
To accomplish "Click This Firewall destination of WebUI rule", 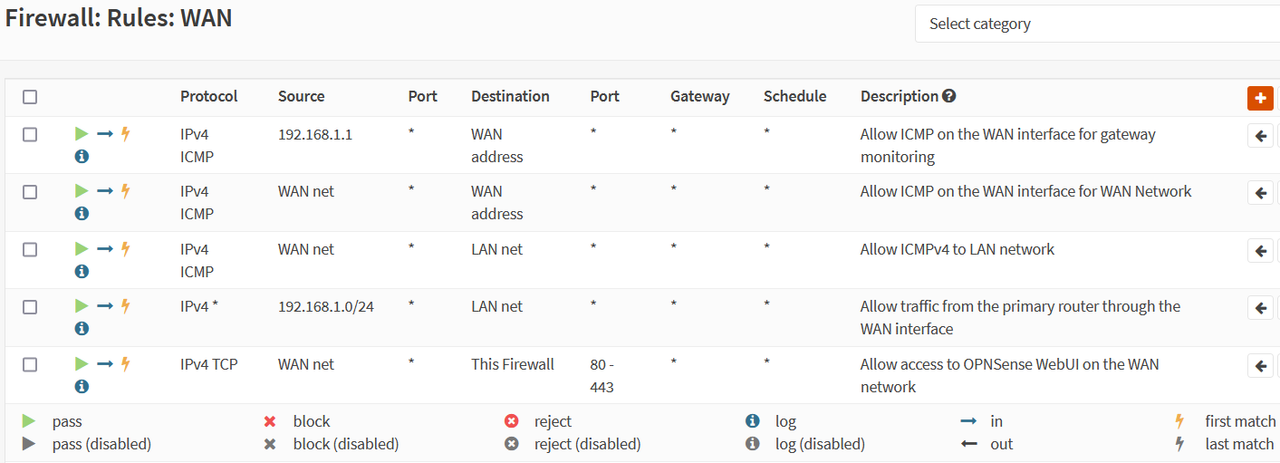I will pyautogui.click(x=513, y=364).
